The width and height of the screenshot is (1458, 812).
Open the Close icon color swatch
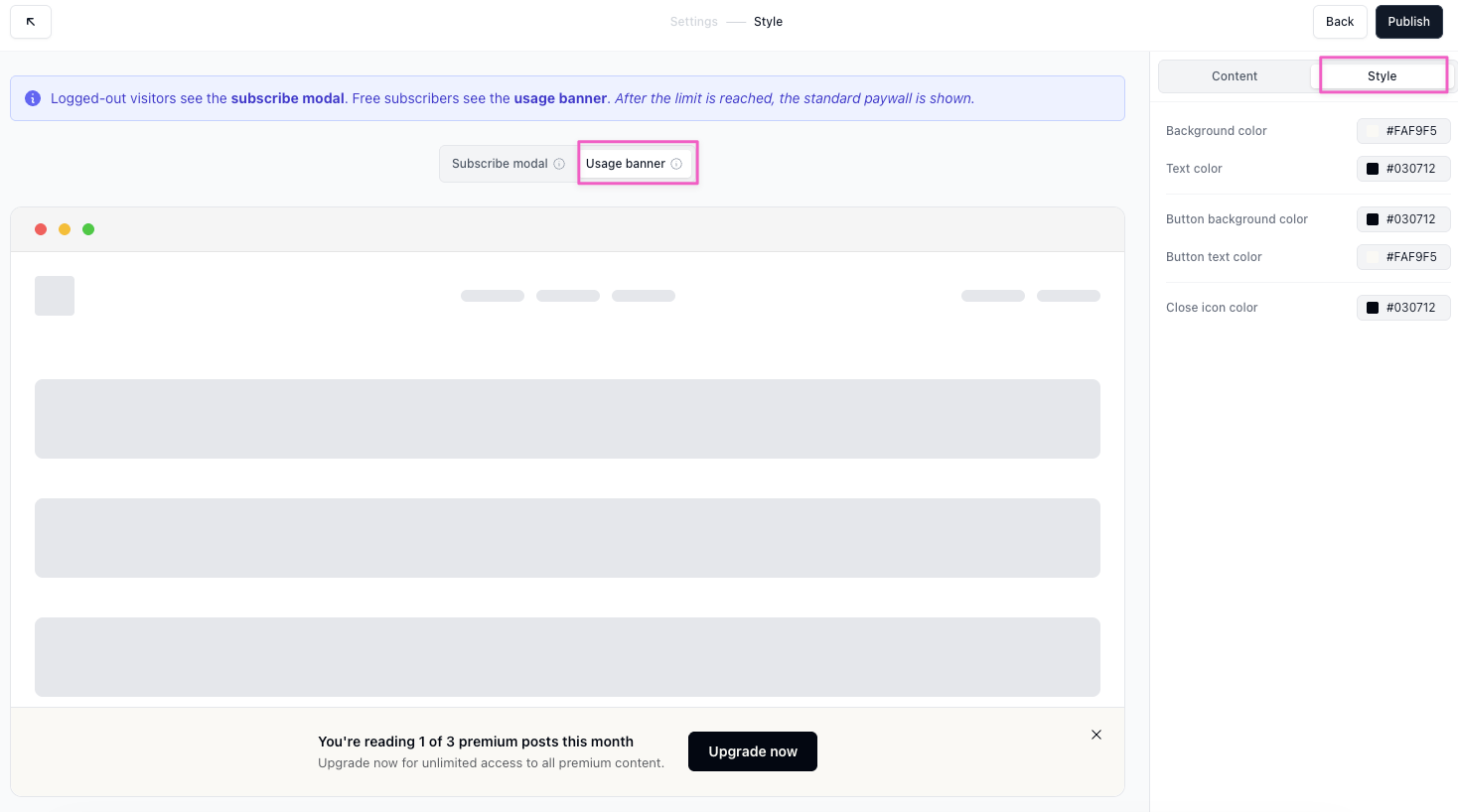point(1373,308)
